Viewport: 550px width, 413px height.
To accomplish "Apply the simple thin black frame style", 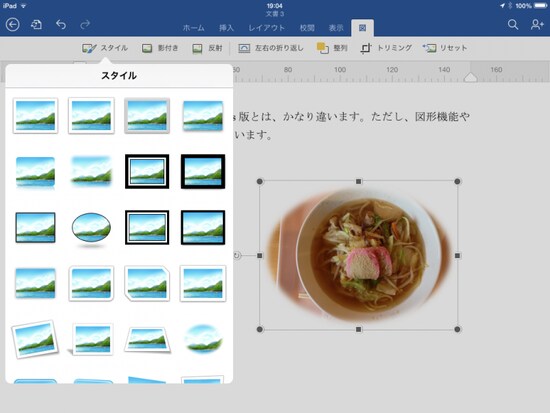I will pyautogui.click(x=35, y=227).
